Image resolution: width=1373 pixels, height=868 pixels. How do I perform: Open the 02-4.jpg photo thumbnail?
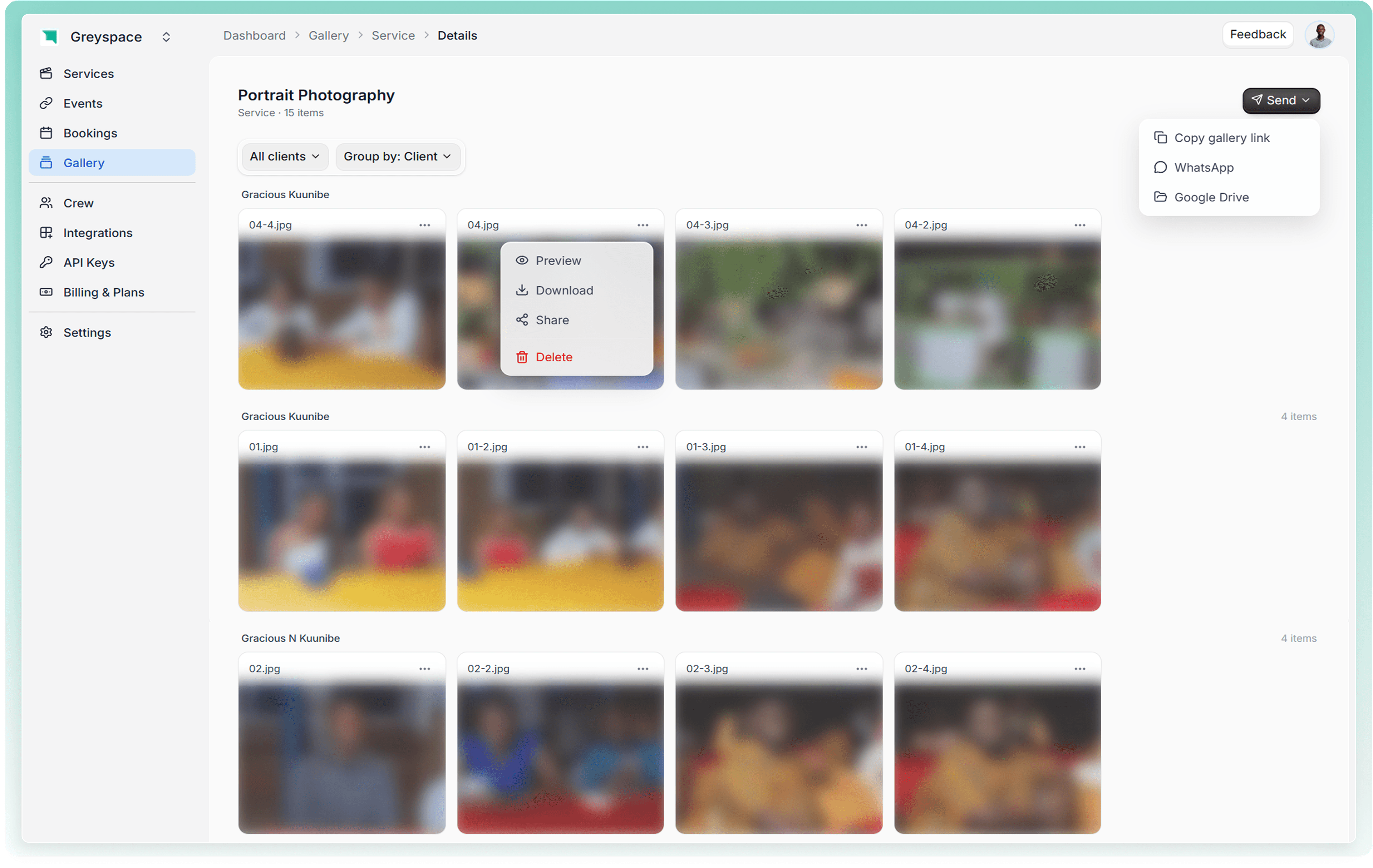(x=997, y=758)
